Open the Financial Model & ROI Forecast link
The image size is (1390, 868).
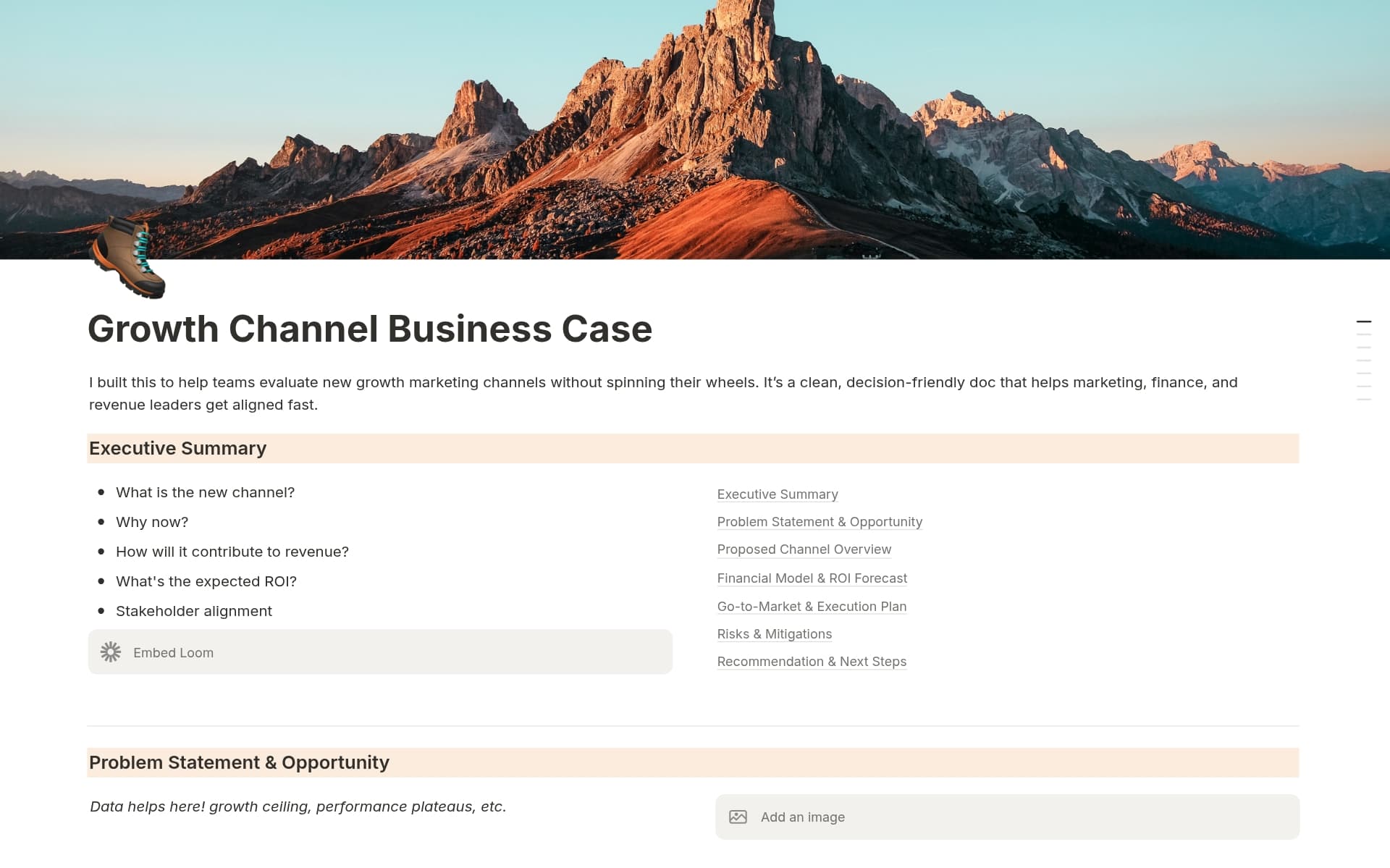[812, 578]
